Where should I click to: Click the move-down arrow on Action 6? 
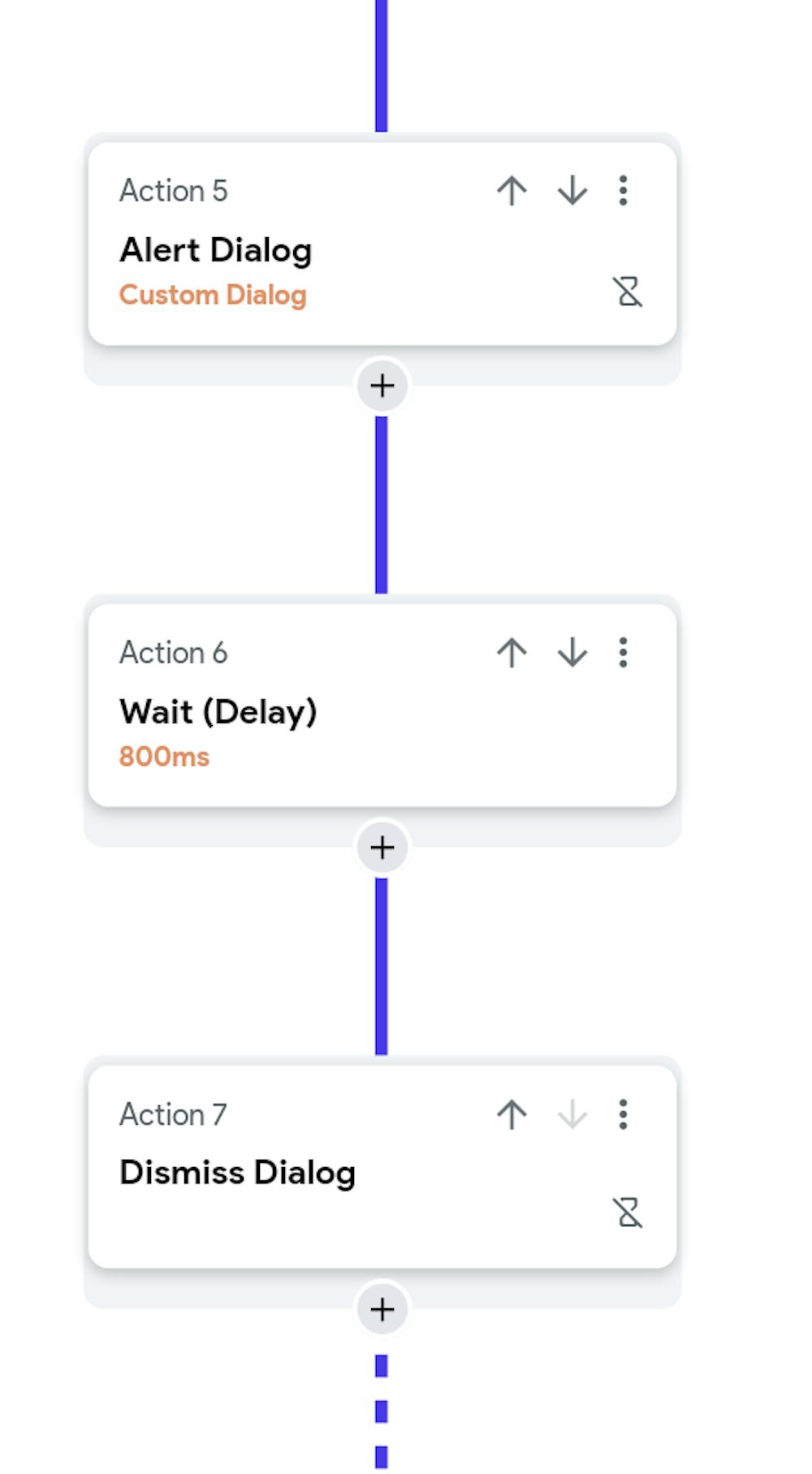tap(572, 652)
